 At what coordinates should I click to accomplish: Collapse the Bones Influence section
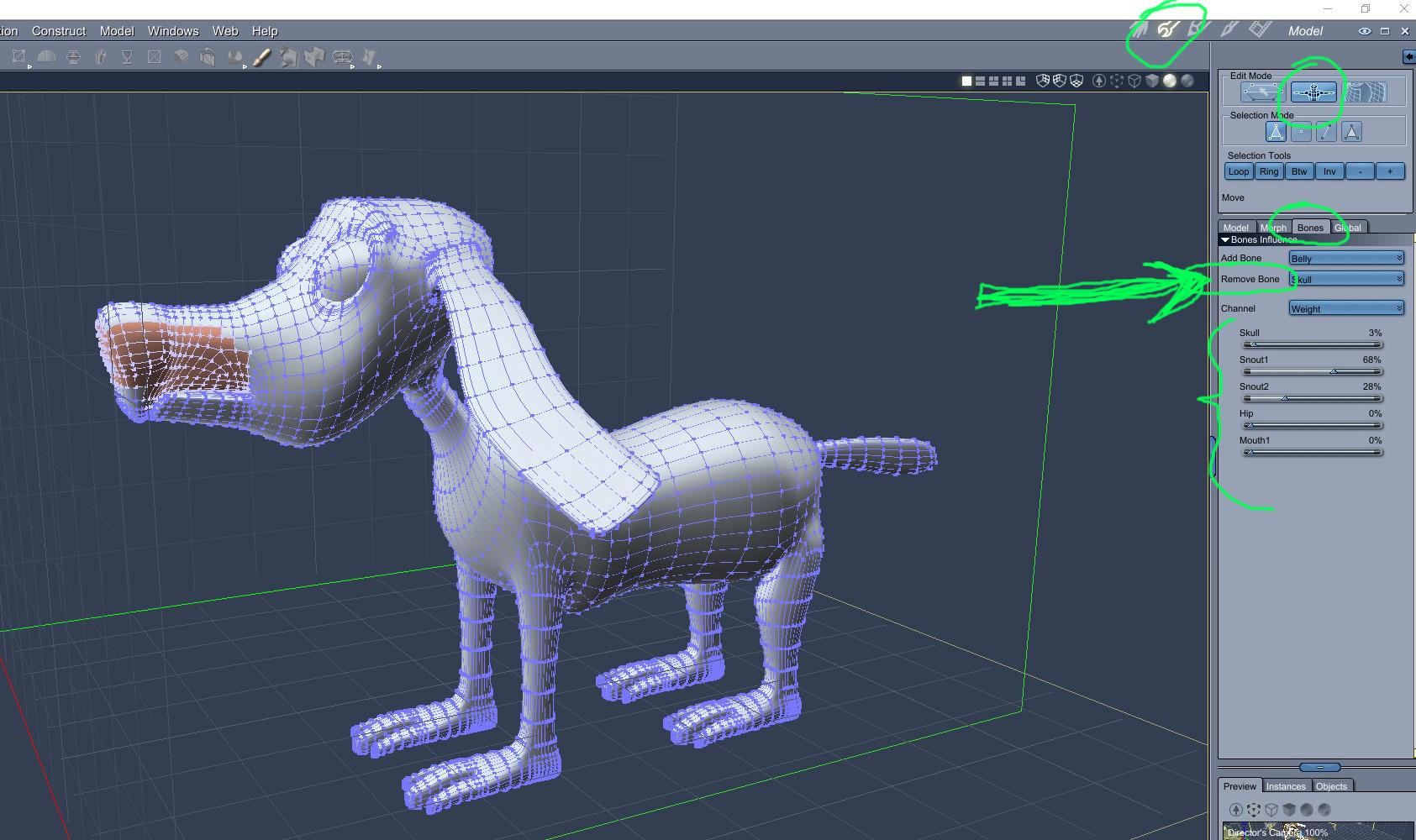pyautogui.click(x=1225, y=240)
